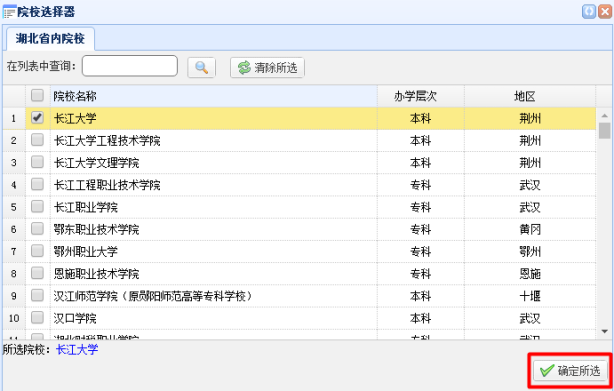Select the 长江大学文理学院 row text
Image resolution: width=614 pixels, height=391 pixels.
click(x=96, y=163)
